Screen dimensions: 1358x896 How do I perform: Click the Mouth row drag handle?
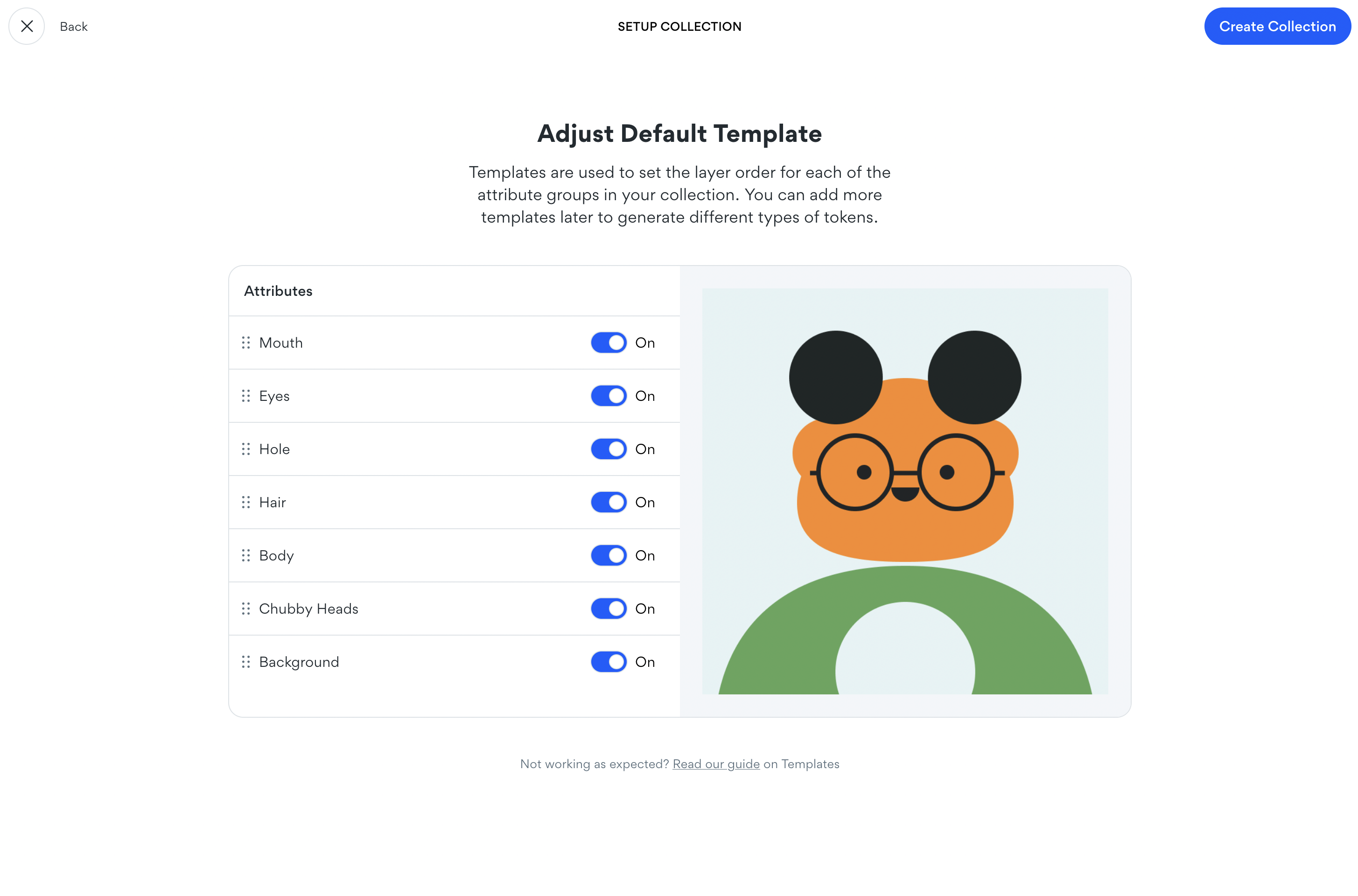pos(245,342)
